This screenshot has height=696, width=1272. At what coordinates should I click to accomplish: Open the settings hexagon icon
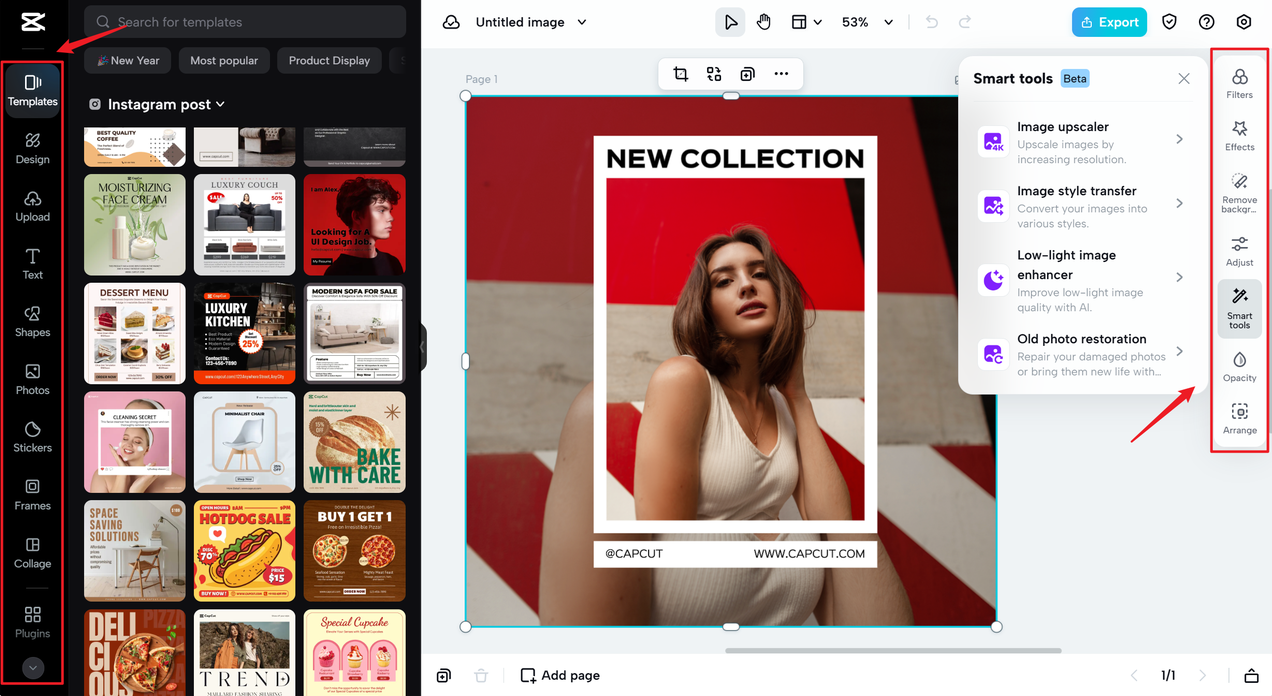point(1244,22)
